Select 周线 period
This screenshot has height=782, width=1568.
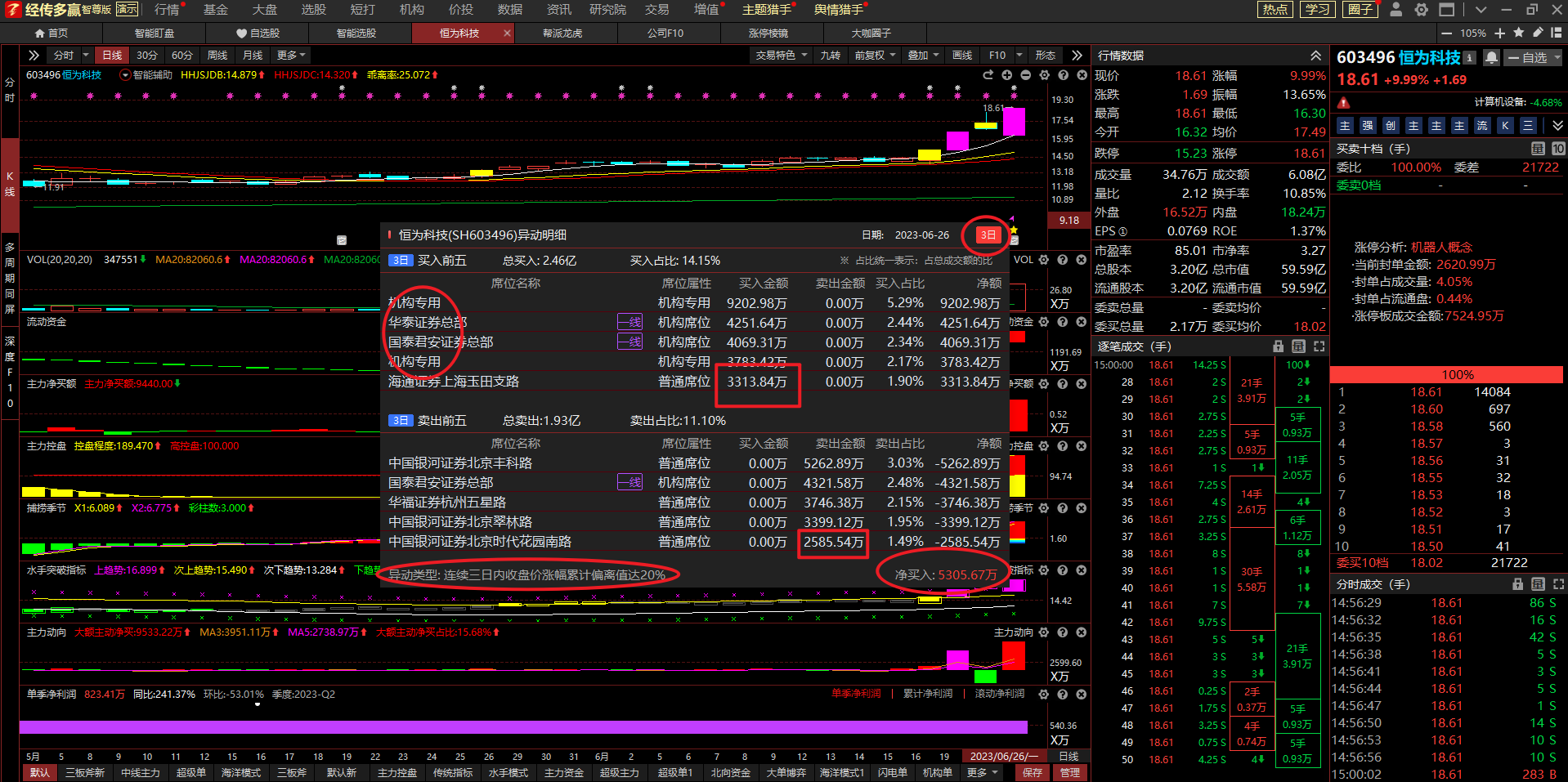pyautogui.click(x=217, y=56)
